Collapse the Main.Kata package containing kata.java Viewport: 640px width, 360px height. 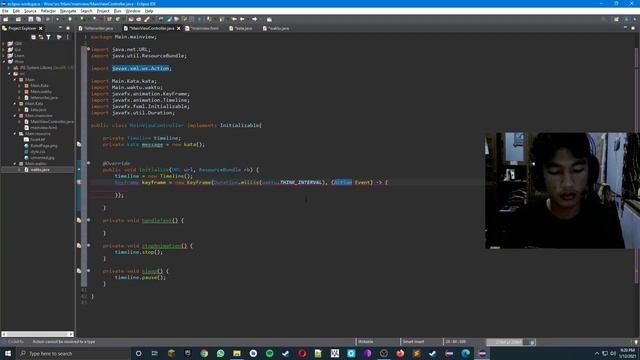pos(15,104)
